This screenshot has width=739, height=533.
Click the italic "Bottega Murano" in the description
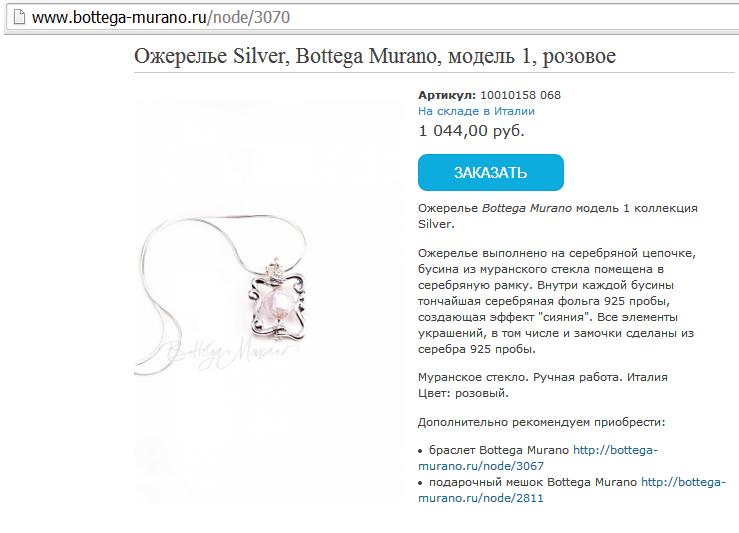526,208
